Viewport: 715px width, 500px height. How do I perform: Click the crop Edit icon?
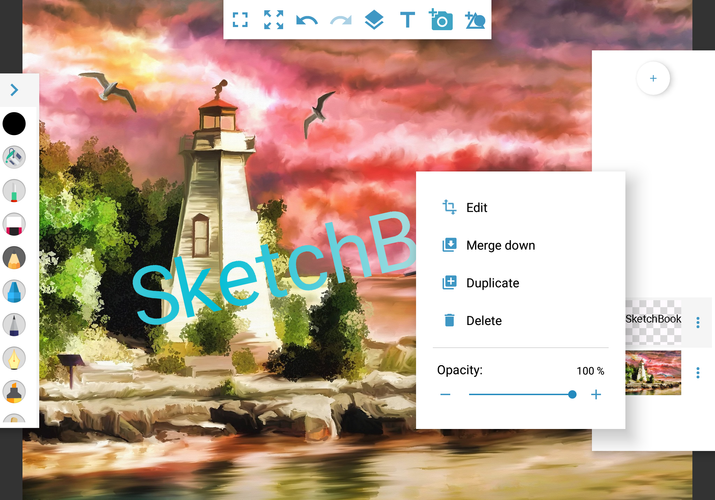[449, 207]
